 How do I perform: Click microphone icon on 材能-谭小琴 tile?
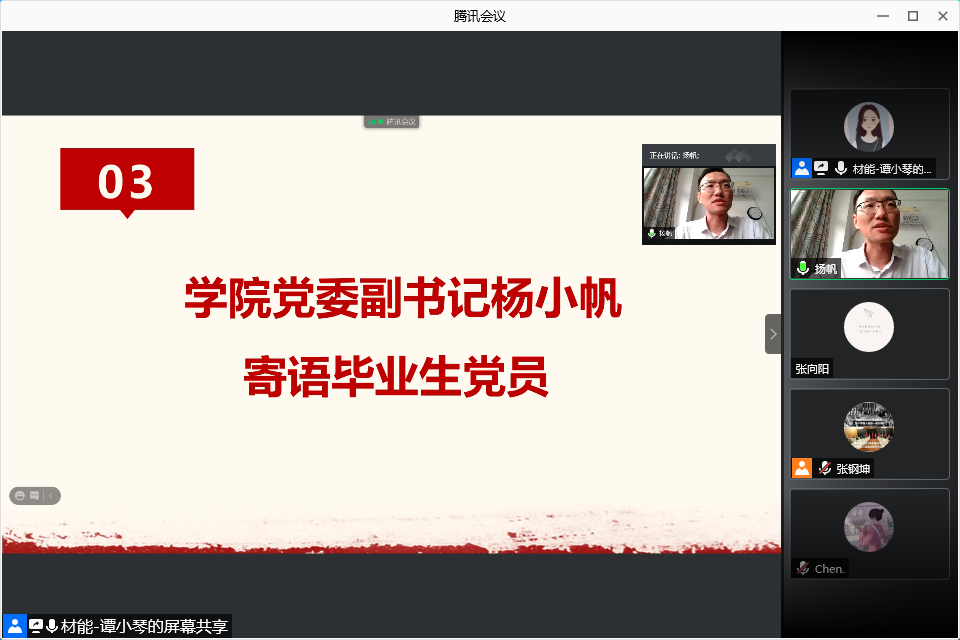click(x=841, y=168)
